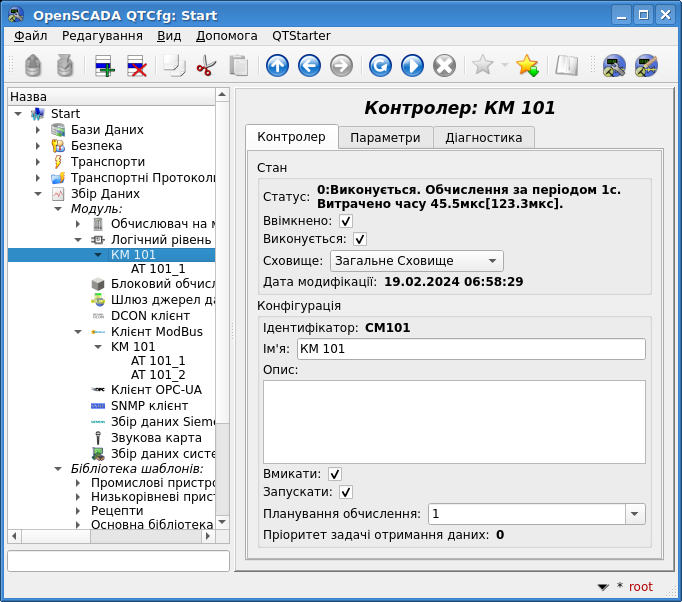Switch to the Діагностика tab
682x602 pixels.
pyautogui.click(x=484, y=138)
